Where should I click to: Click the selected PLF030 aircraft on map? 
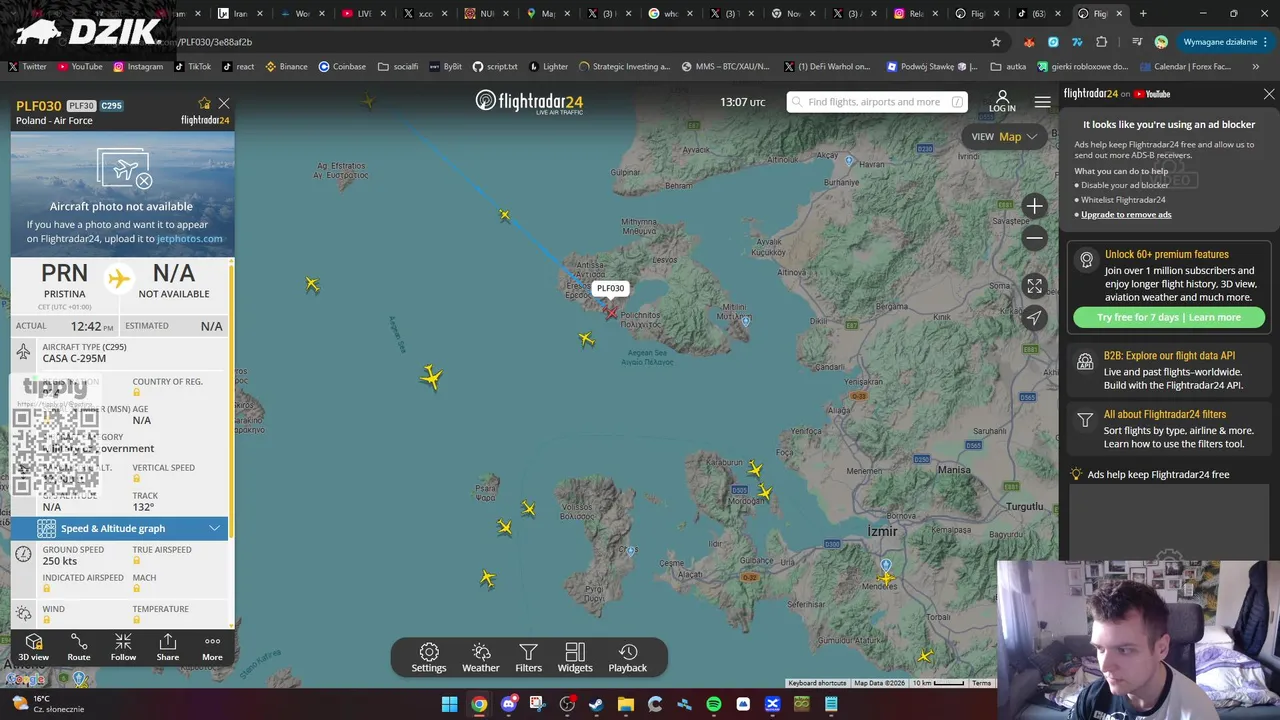click(x=610, y=313)
